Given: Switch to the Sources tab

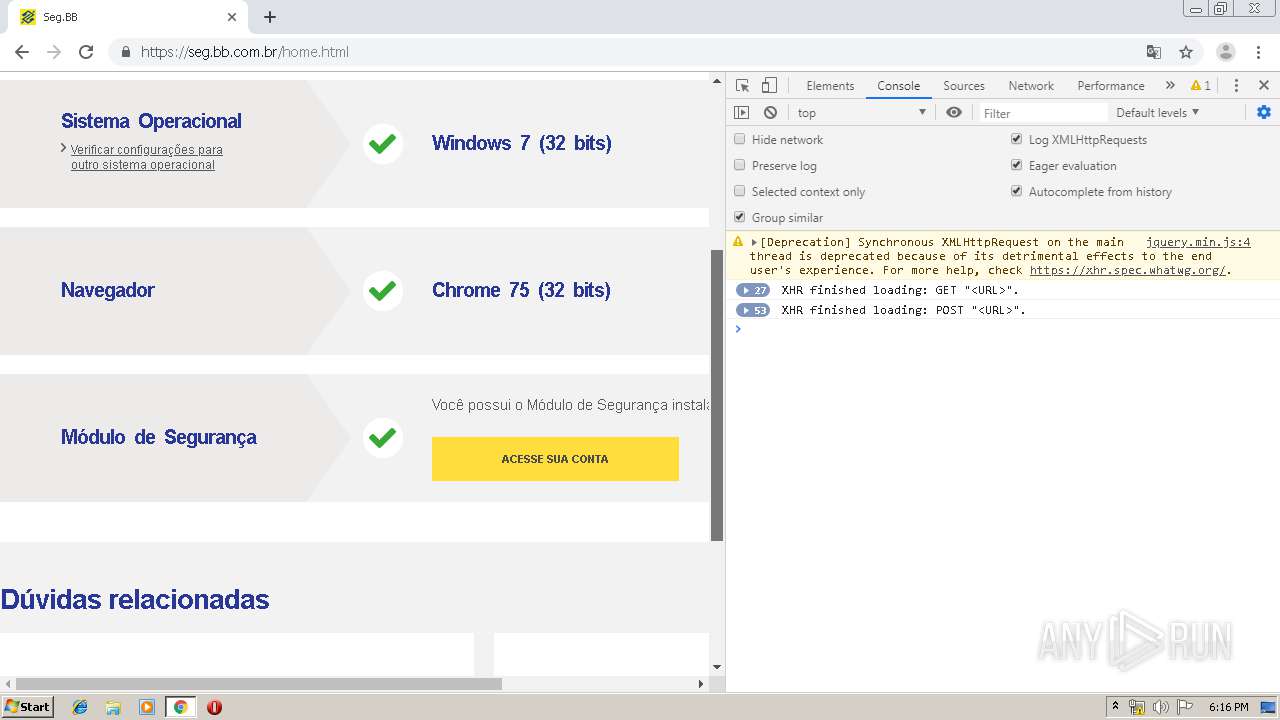Looking at the screenshot, I should (x=964, y=86).
